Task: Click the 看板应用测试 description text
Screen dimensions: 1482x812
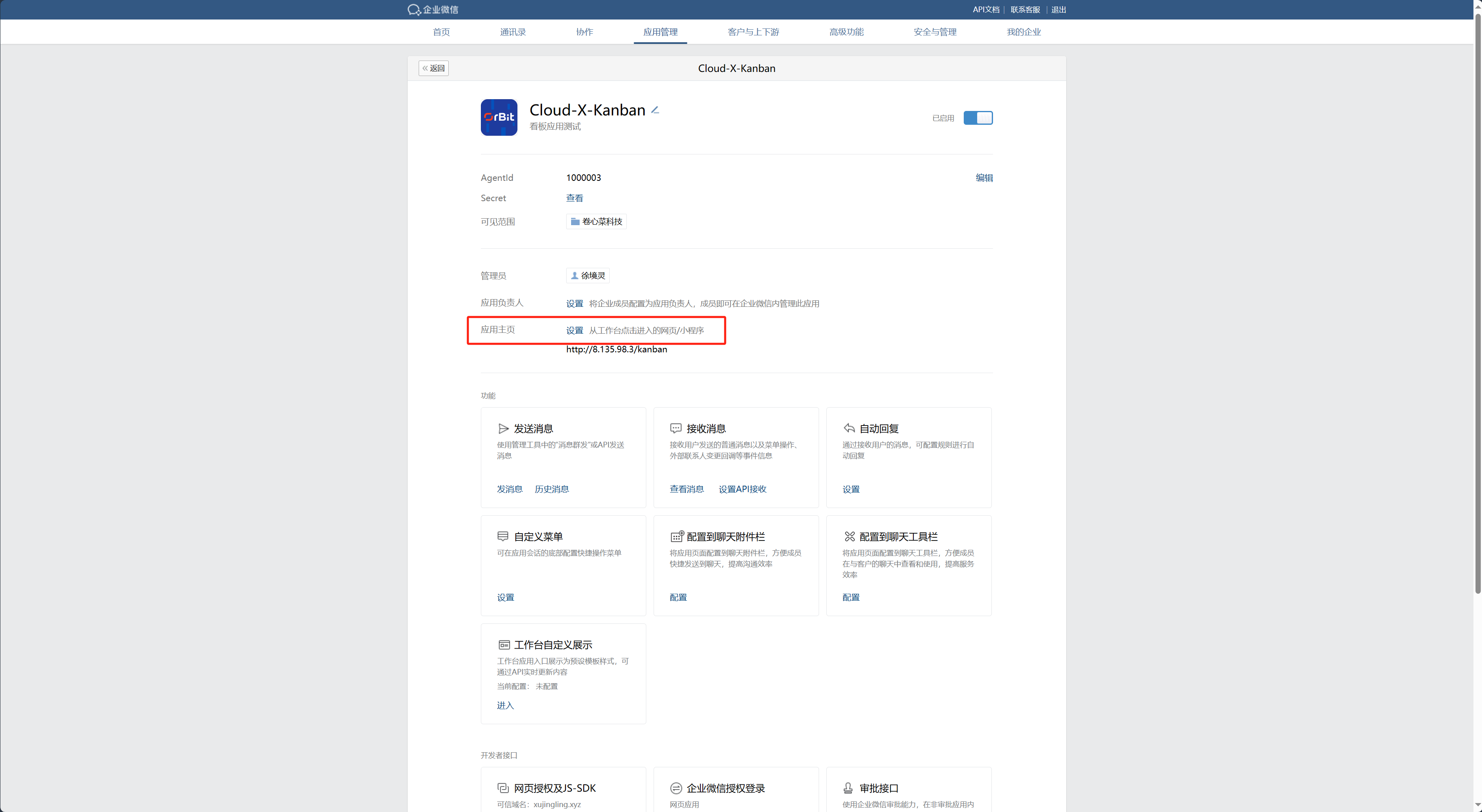Action: tap(554, 126)
